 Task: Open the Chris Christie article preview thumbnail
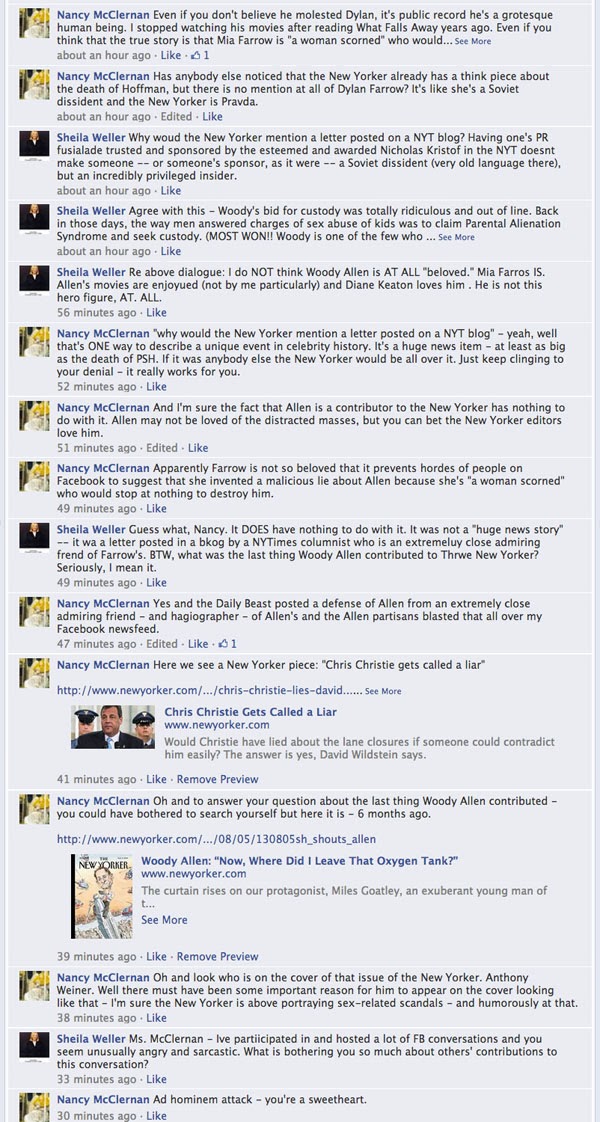112,727
